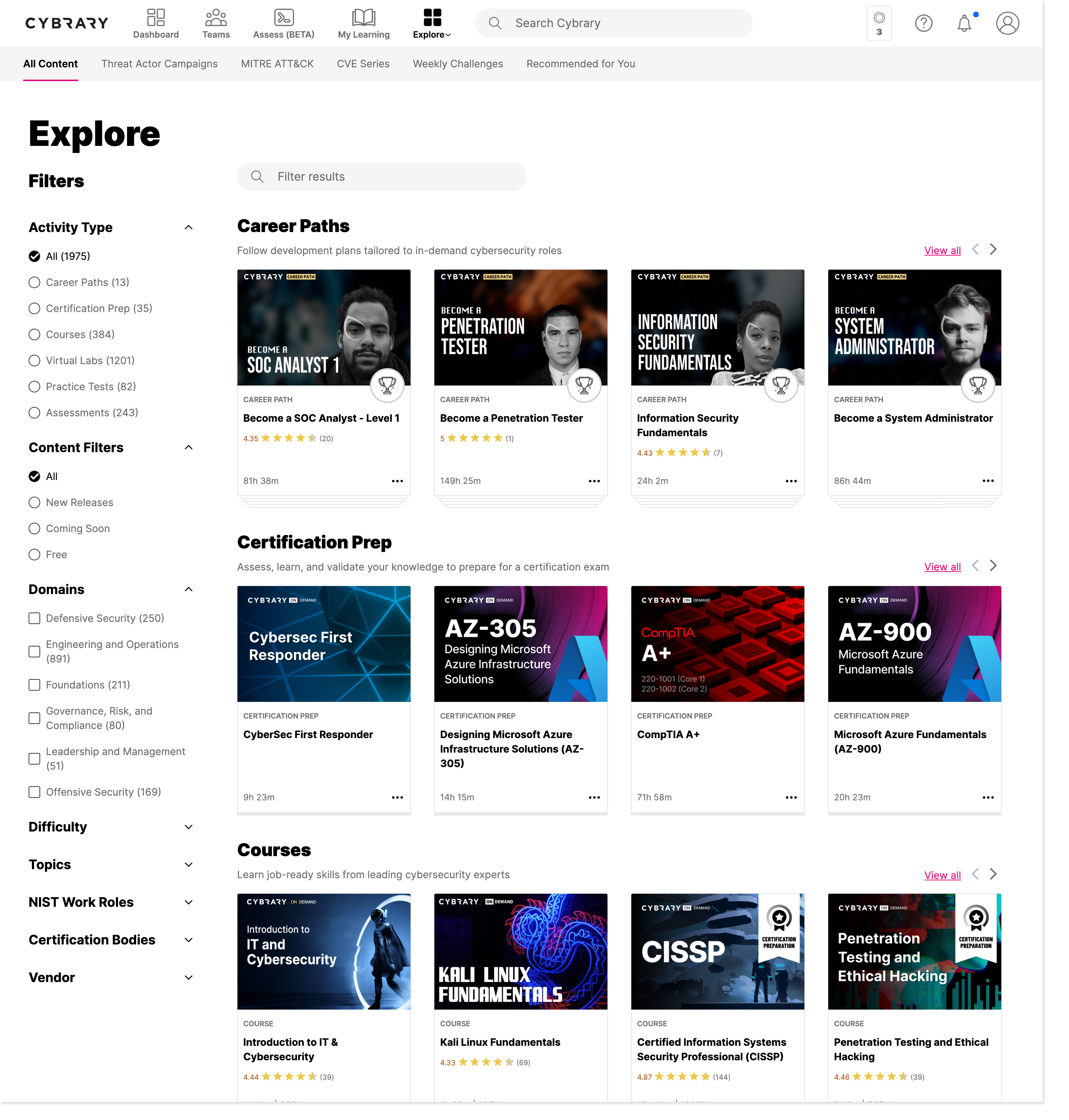
Task: Switch to Weekly Challenges tab
Action: 458,64
